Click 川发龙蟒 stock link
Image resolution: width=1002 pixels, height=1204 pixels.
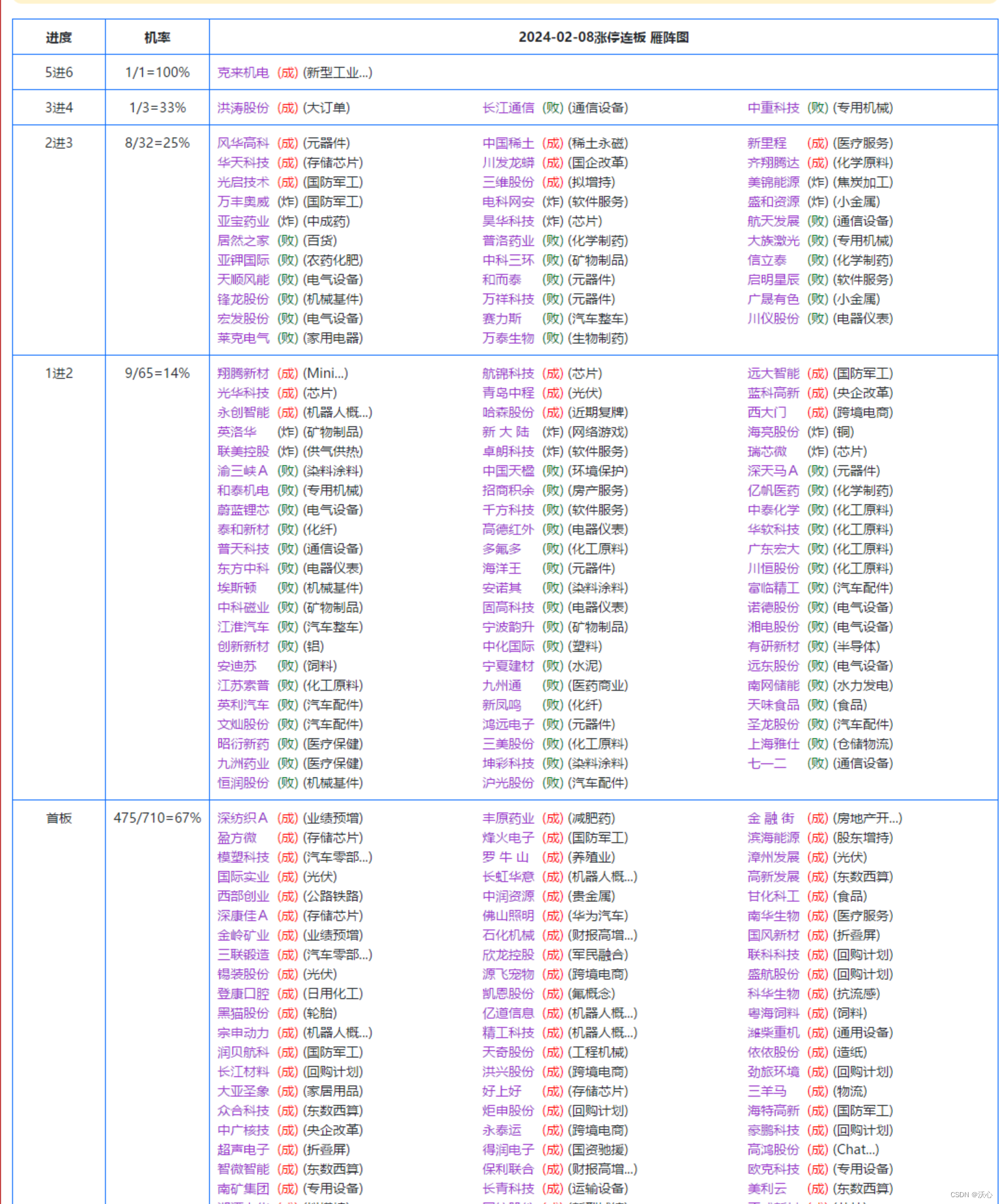[508, 162]
